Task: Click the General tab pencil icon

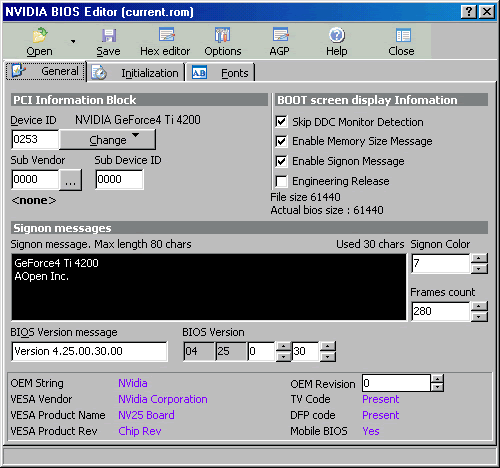Action: pyautogui.click(x=18, y=70)
